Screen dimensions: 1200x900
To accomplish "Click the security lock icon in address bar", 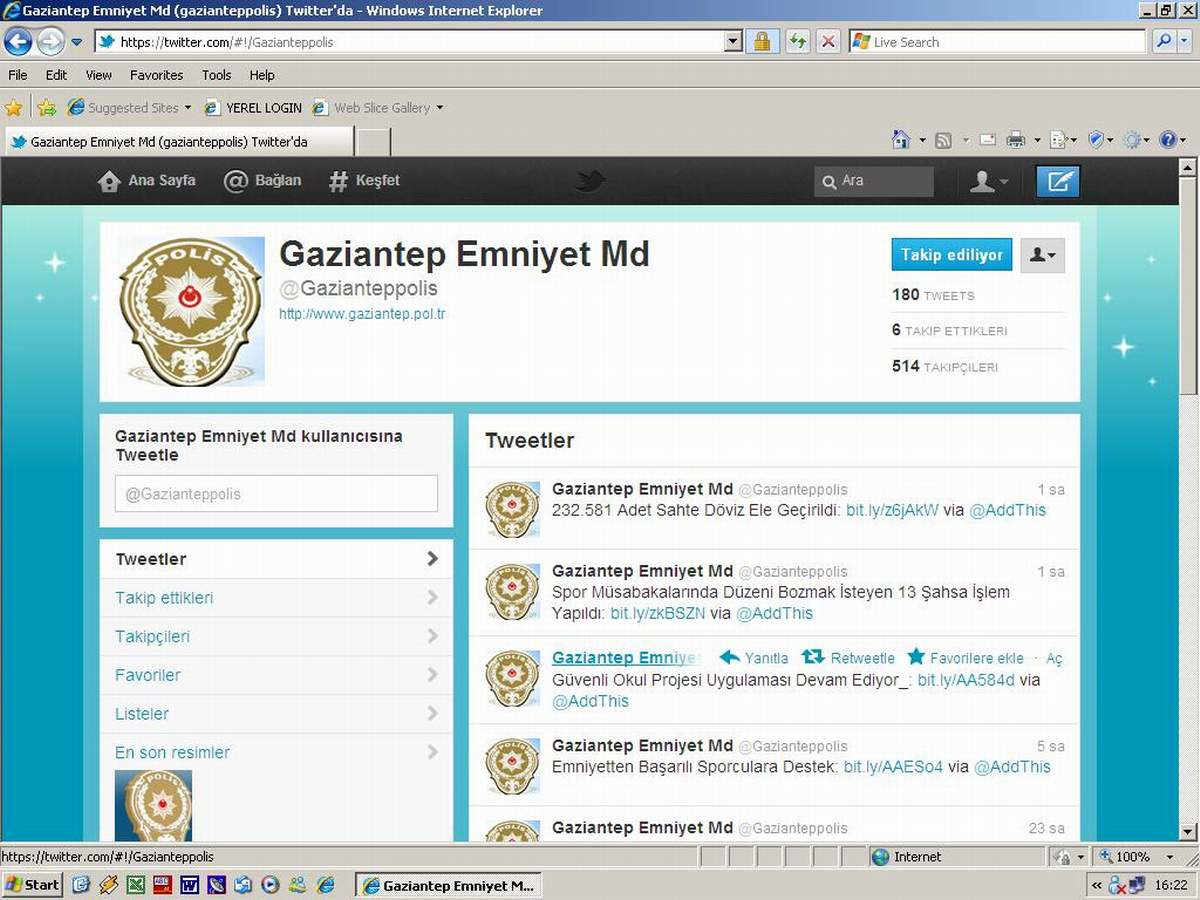I will 762,42.
